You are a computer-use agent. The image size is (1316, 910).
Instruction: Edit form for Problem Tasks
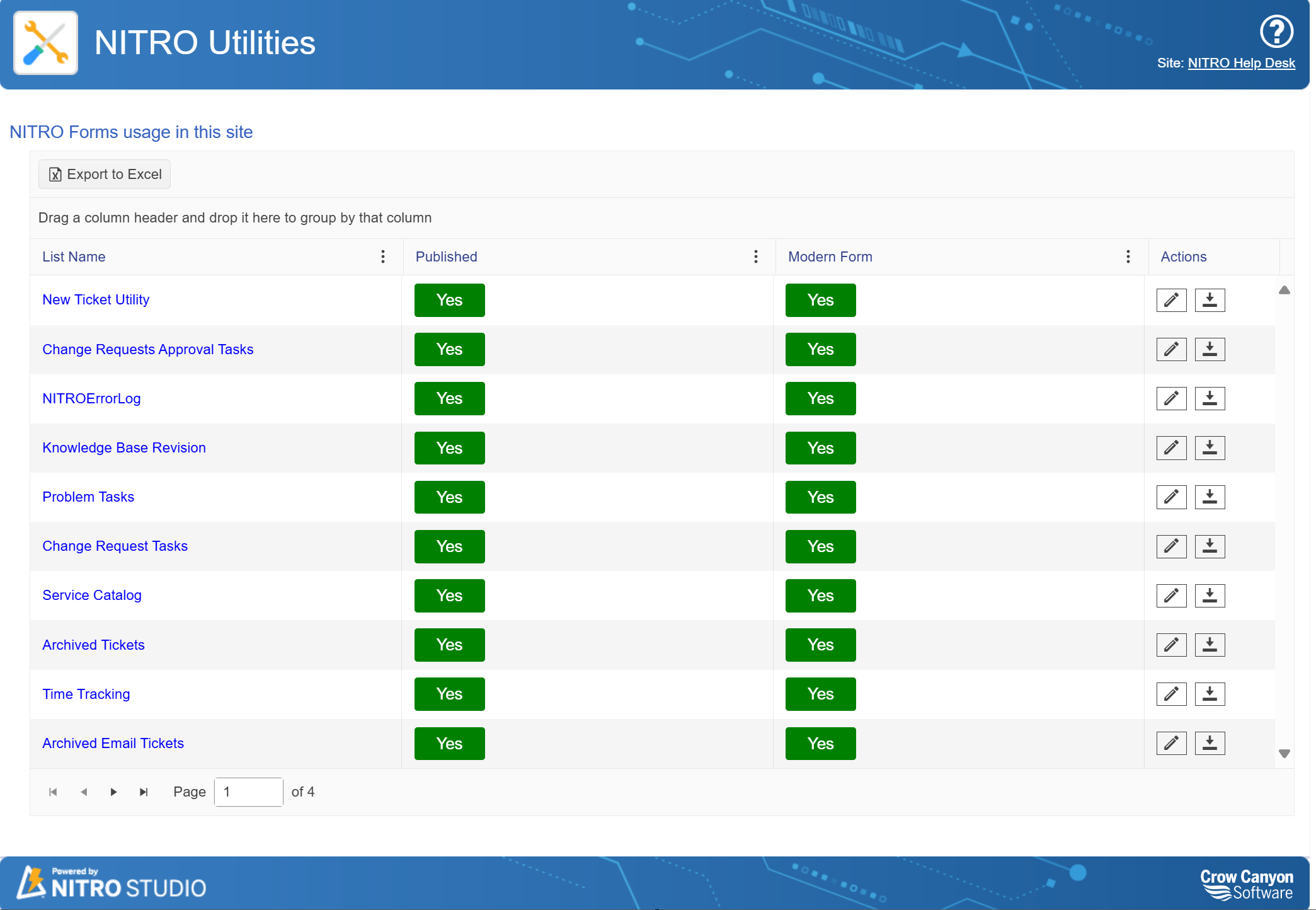click(x=1171, y=497)
